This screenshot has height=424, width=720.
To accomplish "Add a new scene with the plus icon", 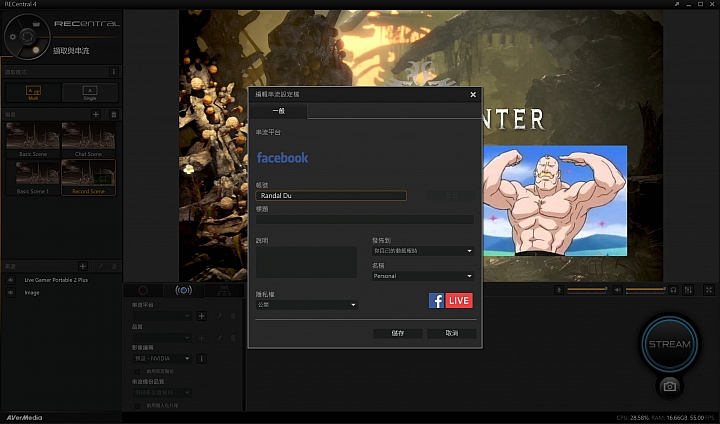I will (x=96, y=114).
